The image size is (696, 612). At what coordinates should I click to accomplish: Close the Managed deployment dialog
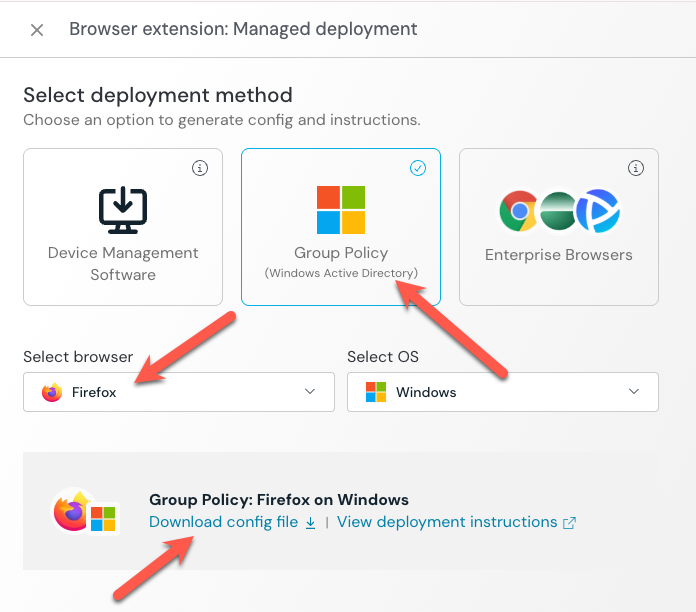(37, 30)
